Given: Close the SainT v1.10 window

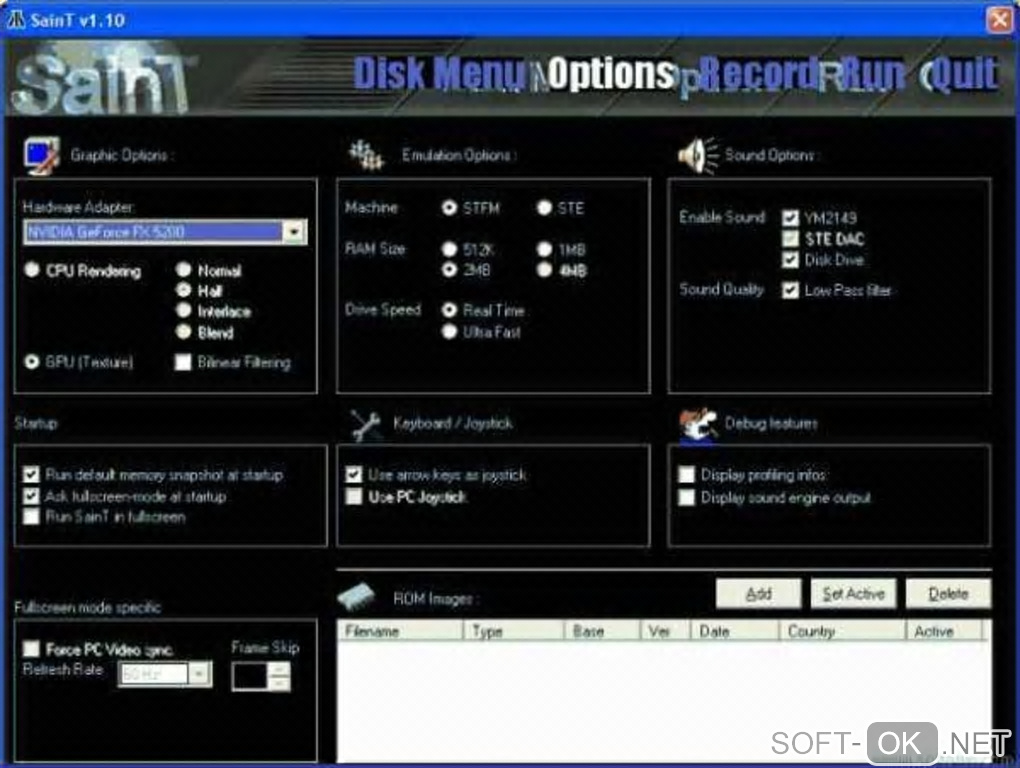Looking at the screenshot, I should tap(1000, 20).
